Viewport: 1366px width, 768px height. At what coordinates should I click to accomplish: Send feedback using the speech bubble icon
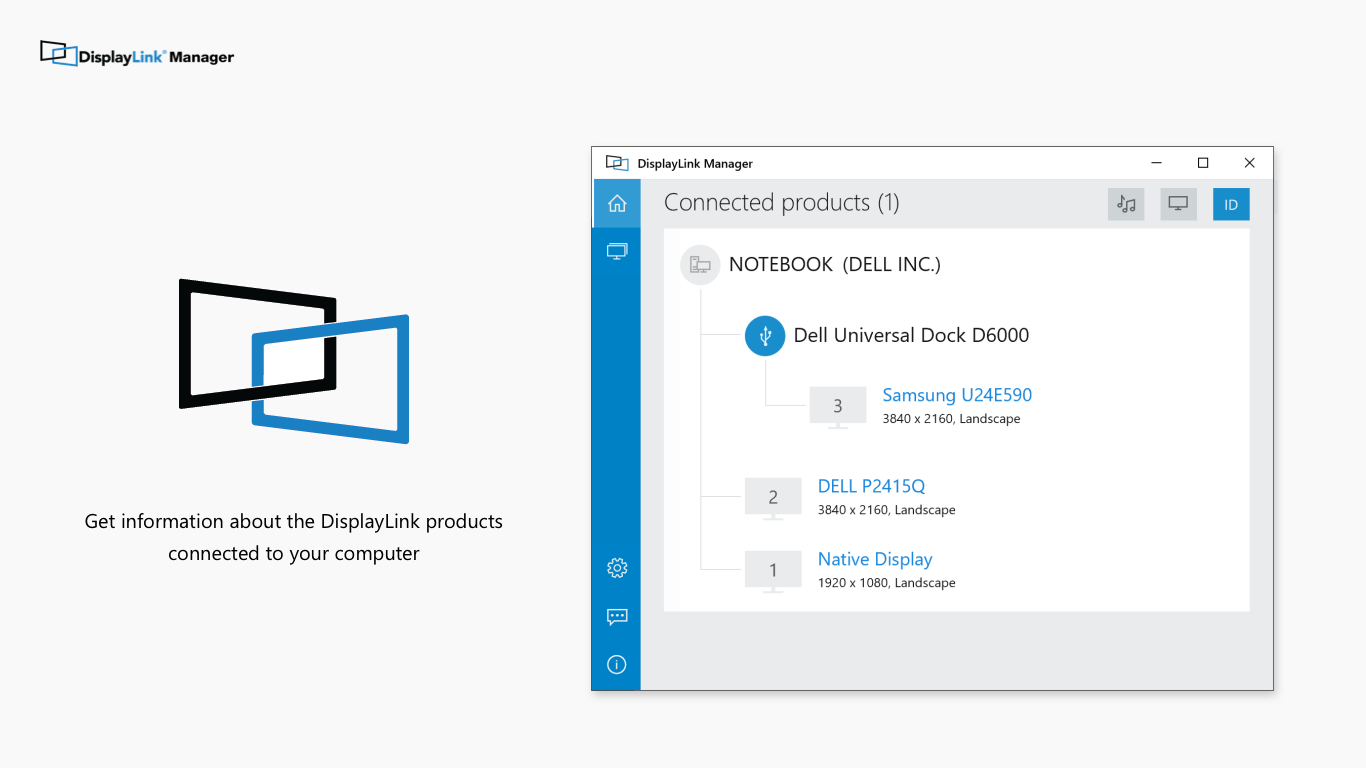616,616
